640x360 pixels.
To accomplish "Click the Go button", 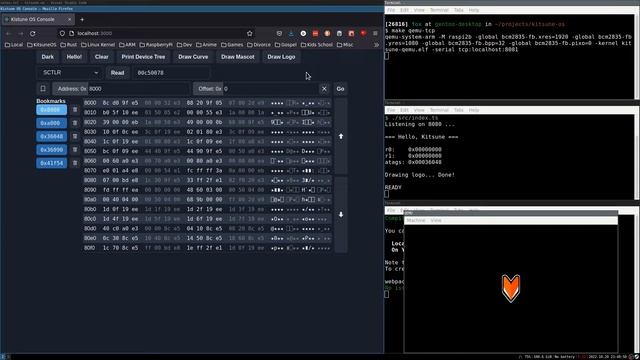I will [340, 89].
